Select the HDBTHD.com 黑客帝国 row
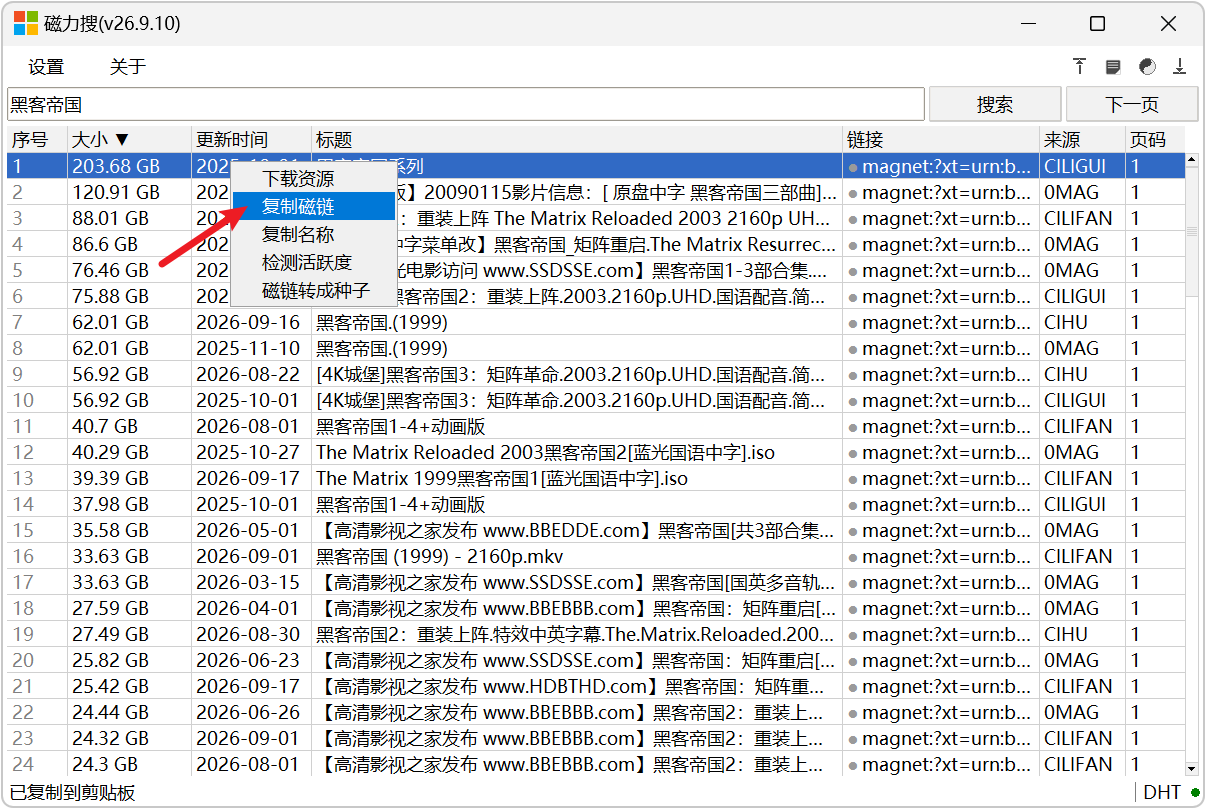 coord(596,686)
